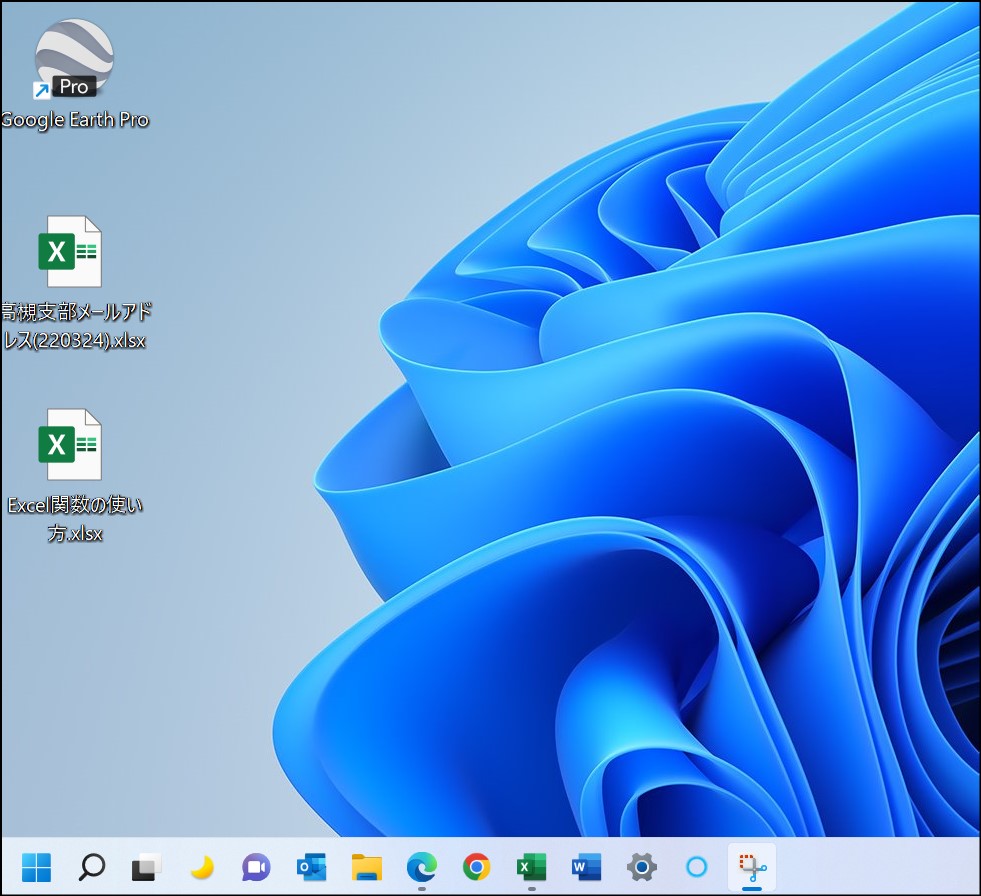The height and width of the screenshot is (896, 981).
Task: Switch to Snipping Tool on taskbar
Action: [x=751, y=866]
